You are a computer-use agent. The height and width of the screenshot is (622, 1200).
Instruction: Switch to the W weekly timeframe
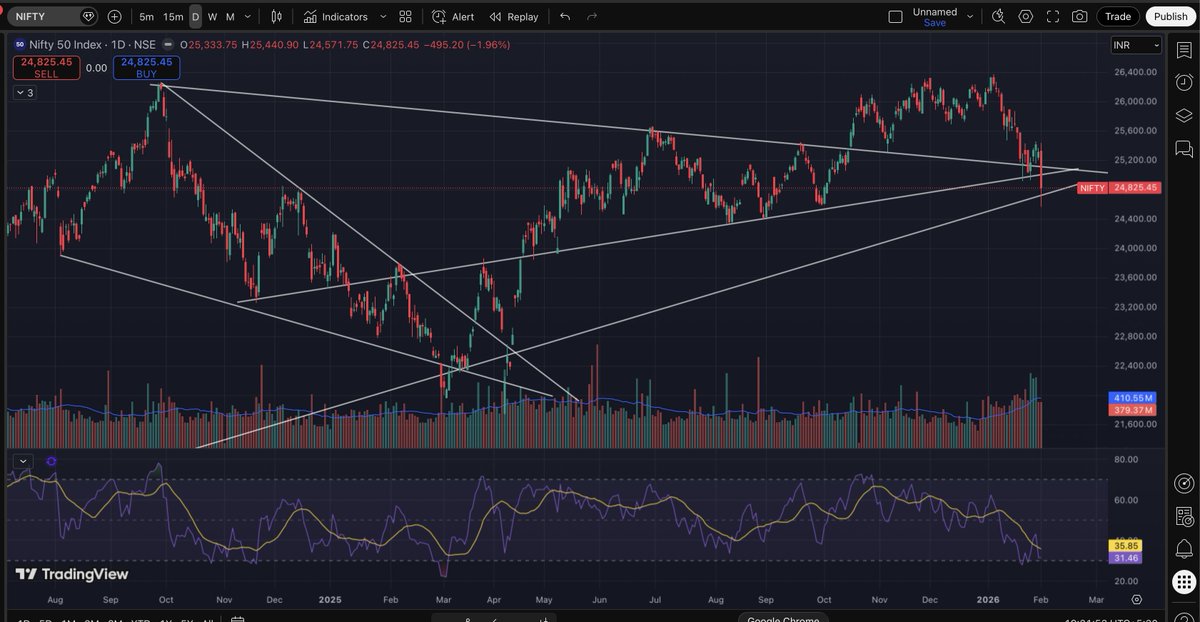(212, 16)
